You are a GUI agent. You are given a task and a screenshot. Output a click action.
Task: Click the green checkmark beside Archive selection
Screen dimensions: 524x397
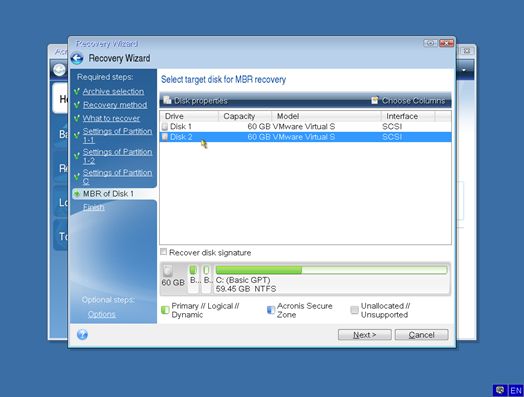(x=77, y=91)
